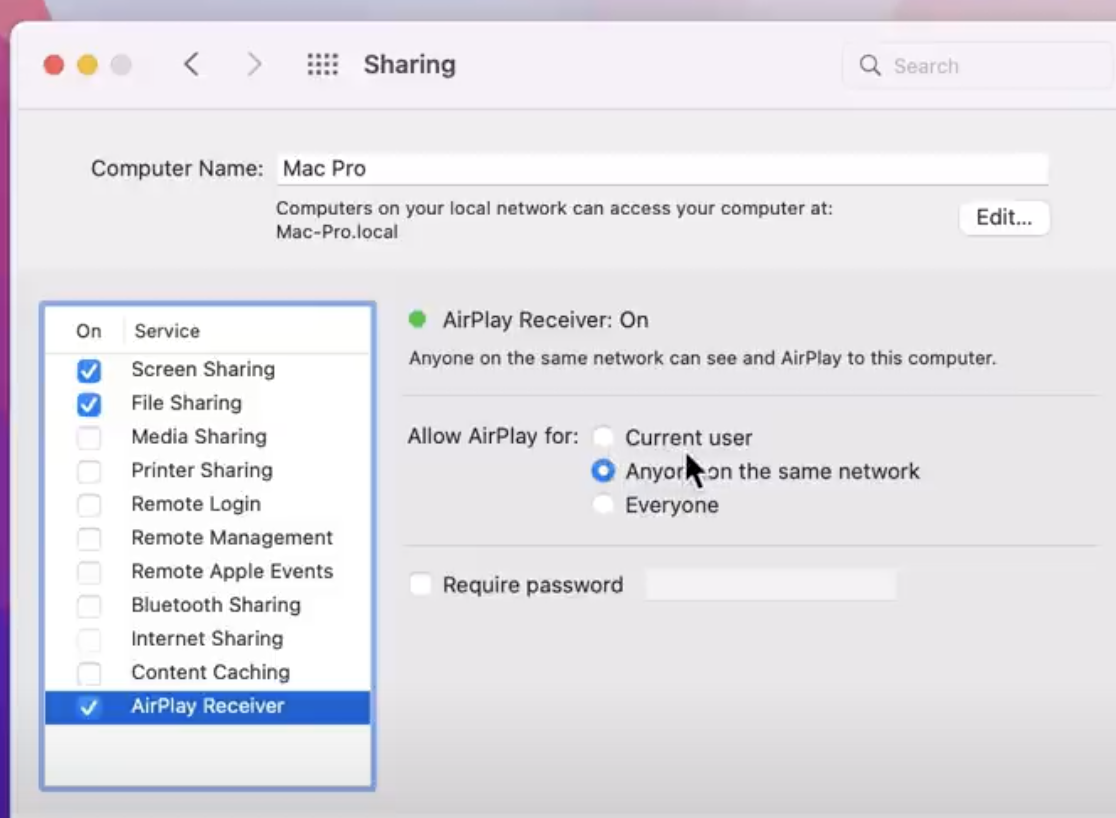Disable the AirPlay Receiver checkbox
Image resolution: width=1116 pixels, height=818 pixels.
click(x=89, y=707)
